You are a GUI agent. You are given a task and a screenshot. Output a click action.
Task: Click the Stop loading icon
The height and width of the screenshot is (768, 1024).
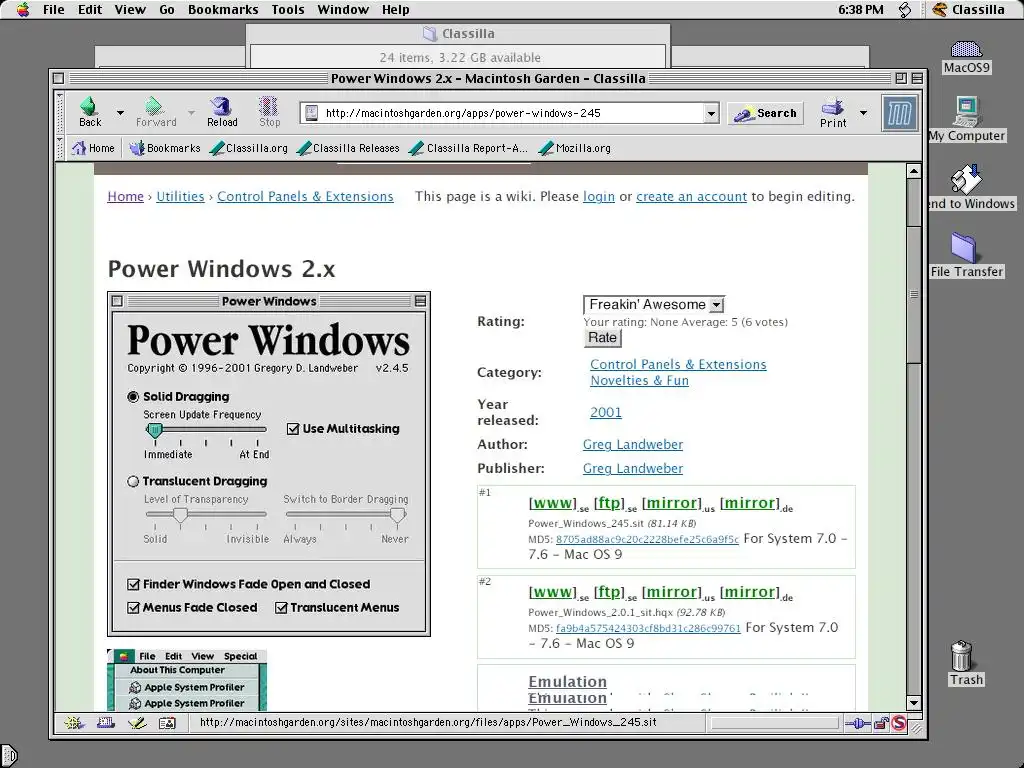(268, 106)
